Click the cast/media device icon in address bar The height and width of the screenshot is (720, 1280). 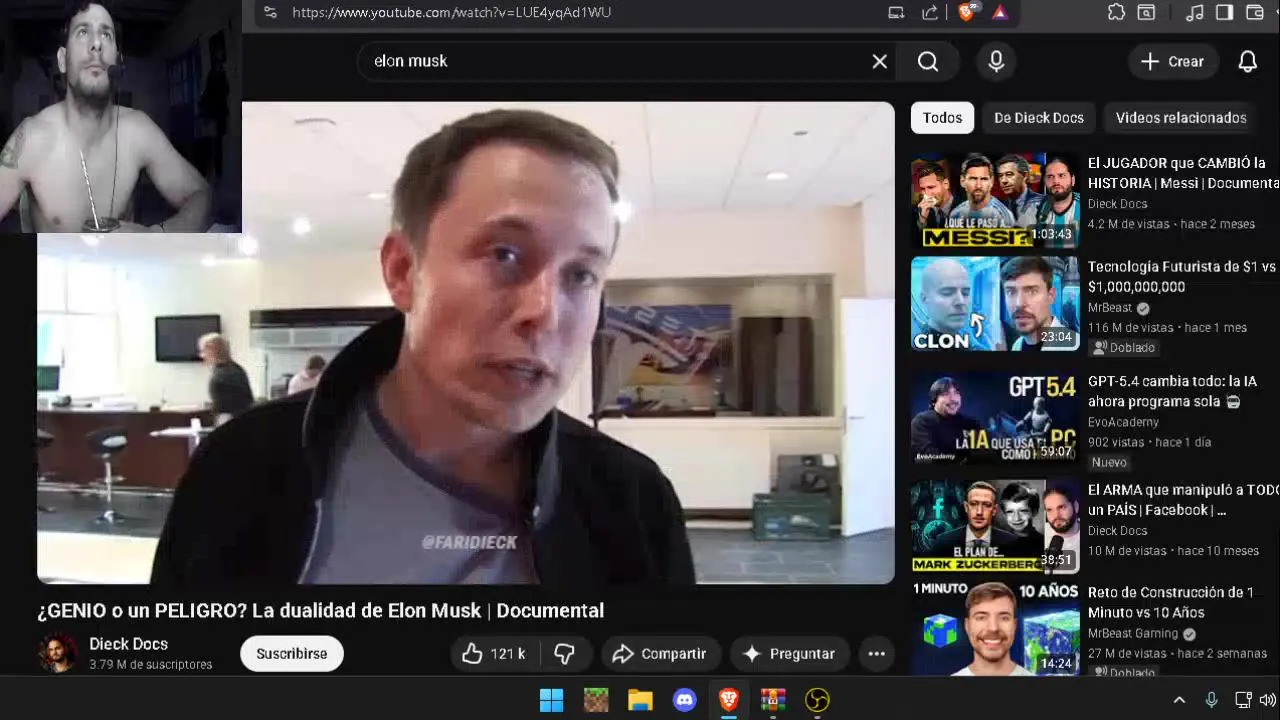coord(897,12)
